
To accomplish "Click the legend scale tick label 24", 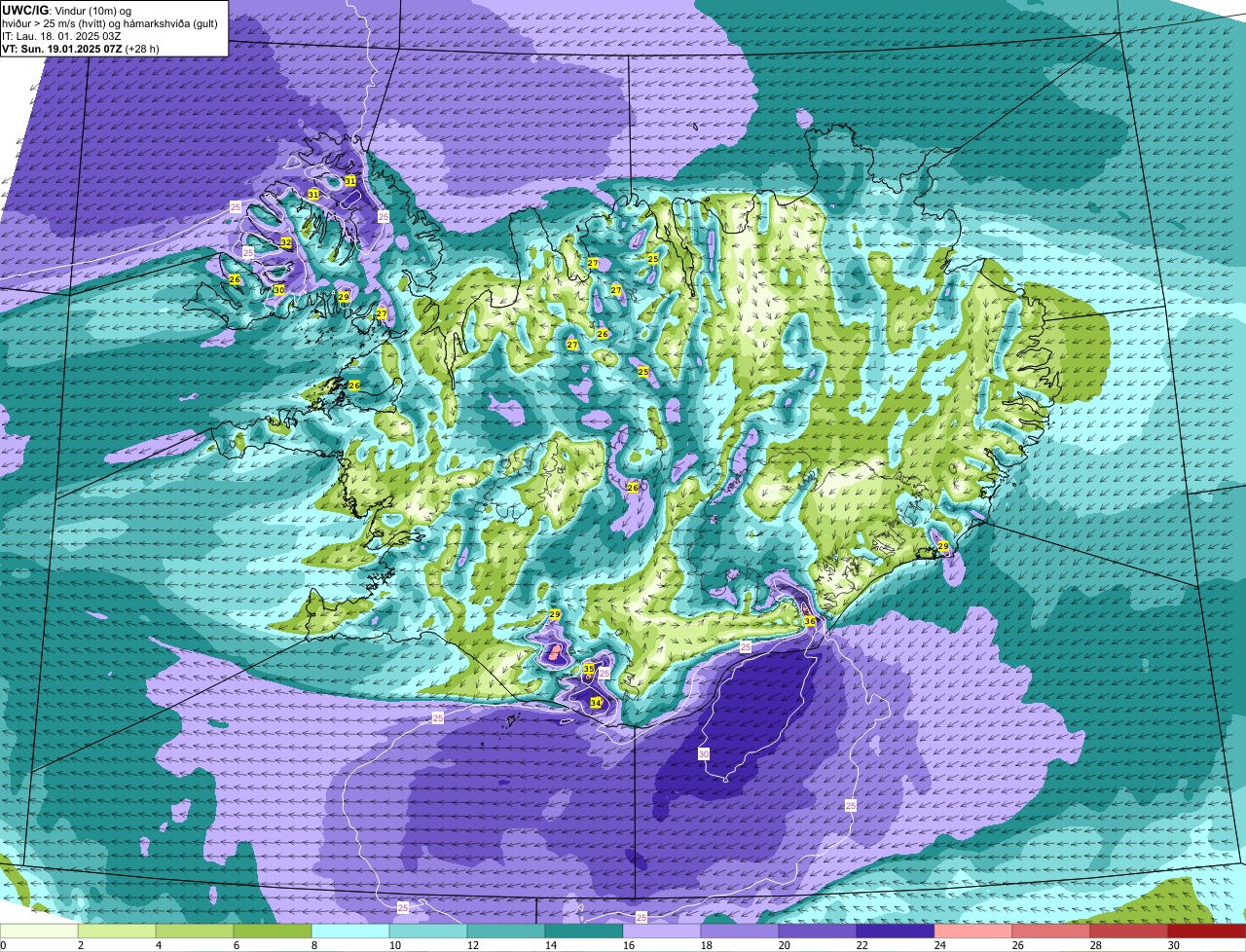I will (x=939, y=945).
